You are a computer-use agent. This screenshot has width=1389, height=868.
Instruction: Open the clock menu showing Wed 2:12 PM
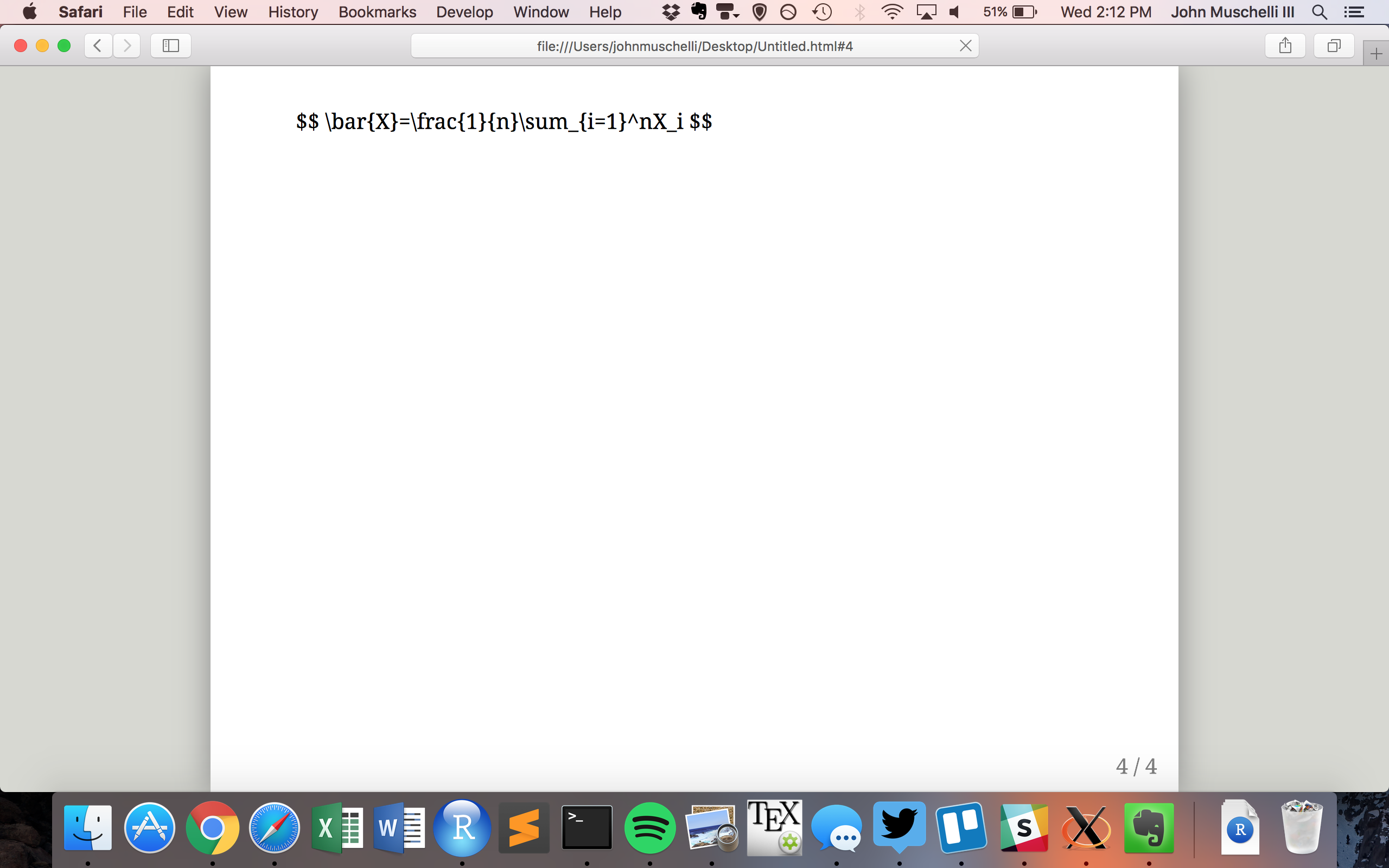[x=1105, y=12]
